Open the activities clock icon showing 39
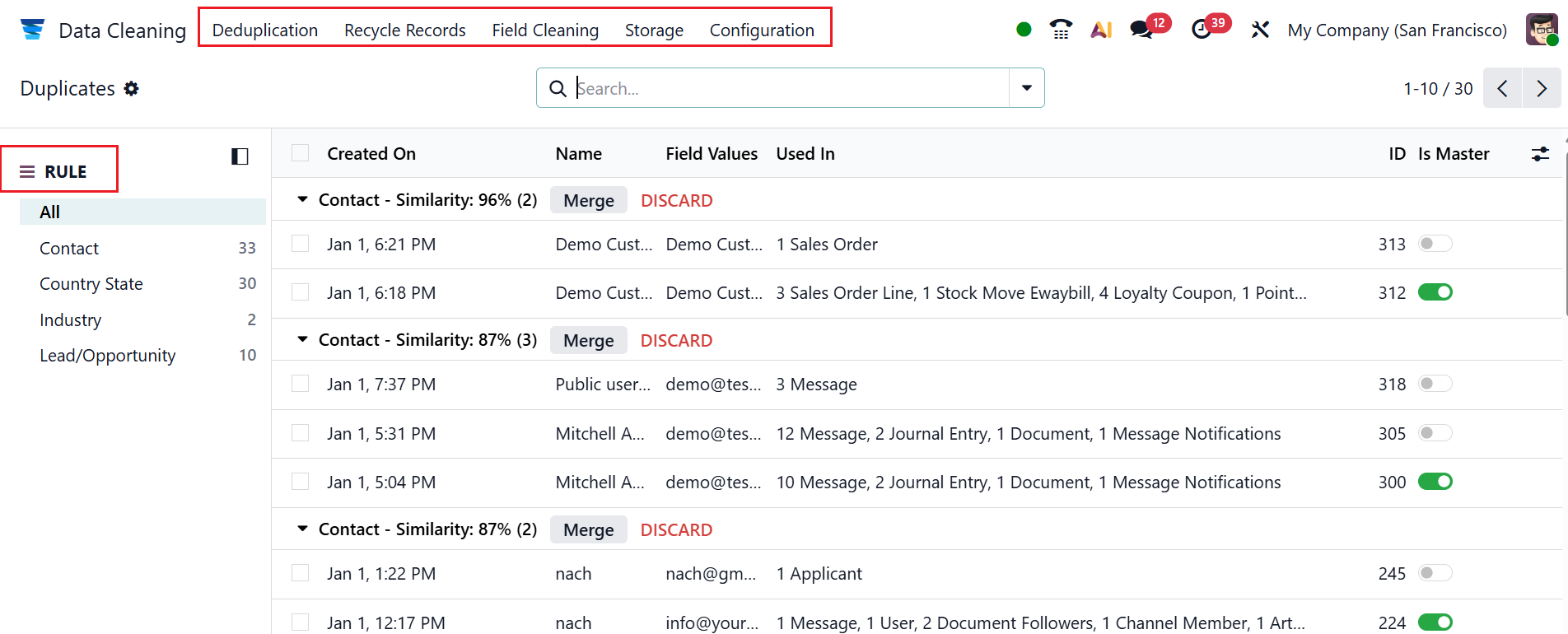The image size is (1568, 634). pyautogui.click(x=1202, y=30)
